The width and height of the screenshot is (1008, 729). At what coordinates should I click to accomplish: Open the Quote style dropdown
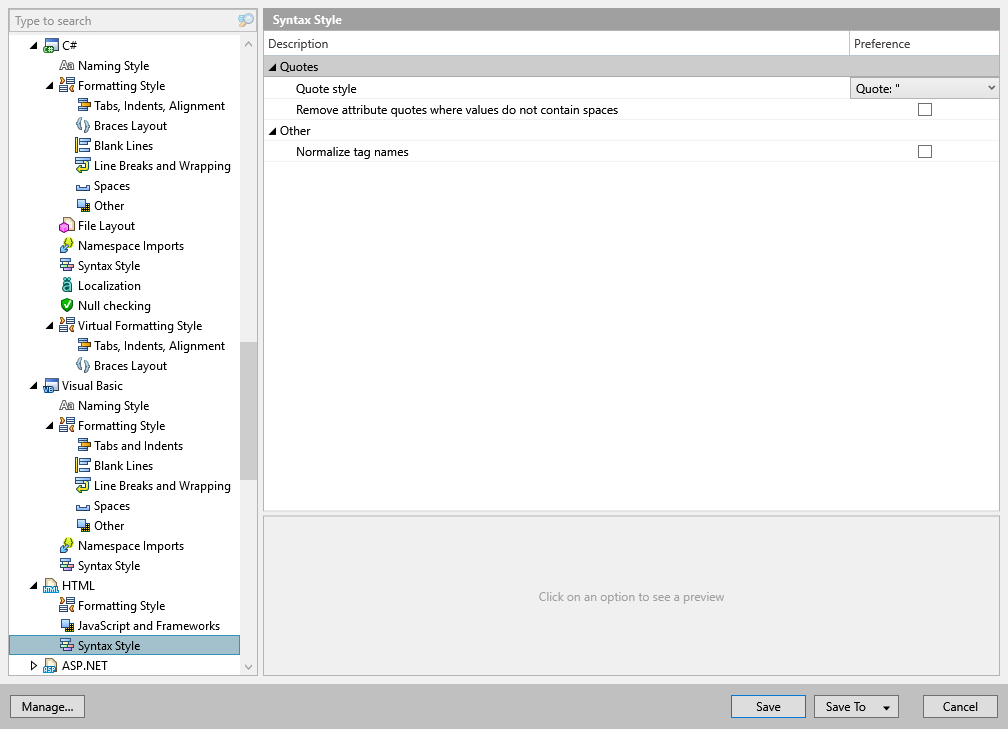coord(924,89)
